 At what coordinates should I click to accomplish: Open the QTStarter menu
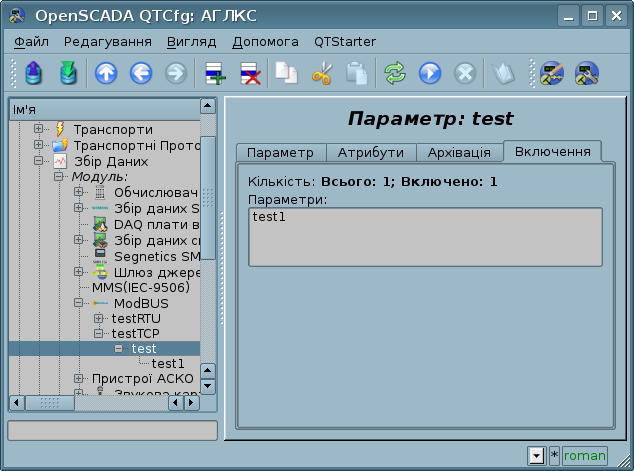click(345, 42)
